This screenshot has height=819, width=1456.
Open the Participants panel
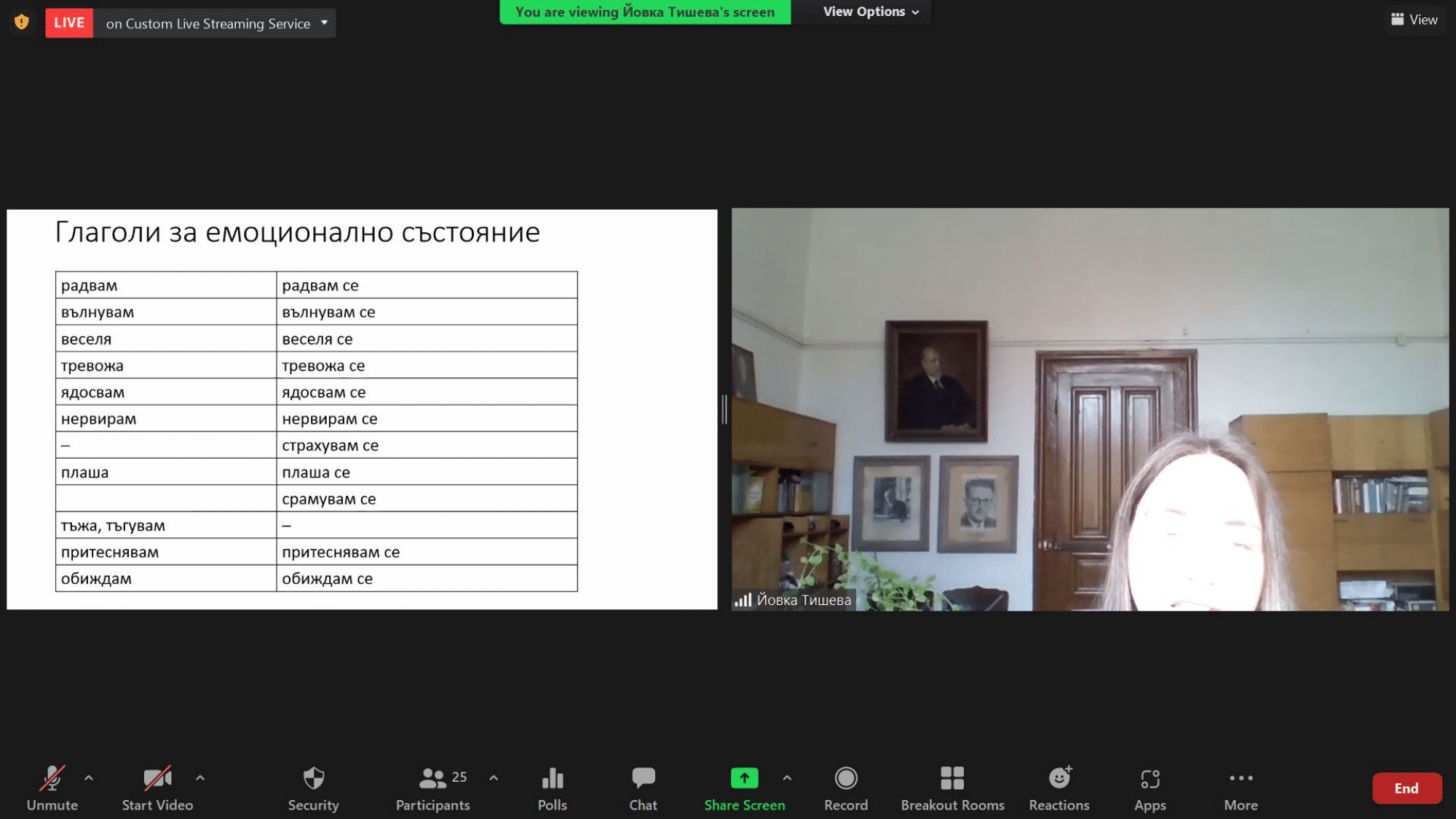[x=433, y=779]
